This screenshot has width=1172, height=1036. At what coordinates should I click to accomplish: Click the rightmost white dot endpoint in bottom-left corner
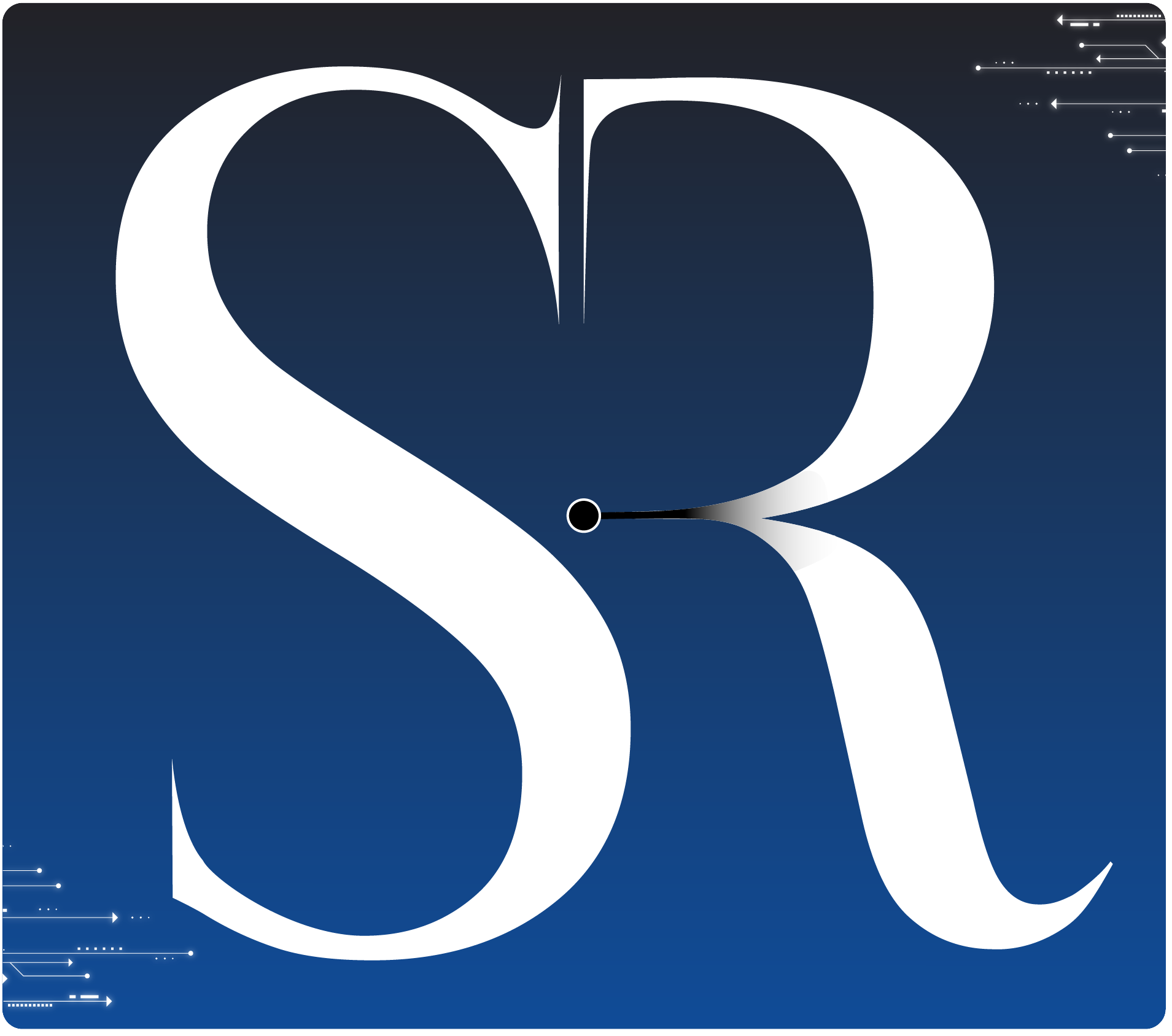pos(191,953)
